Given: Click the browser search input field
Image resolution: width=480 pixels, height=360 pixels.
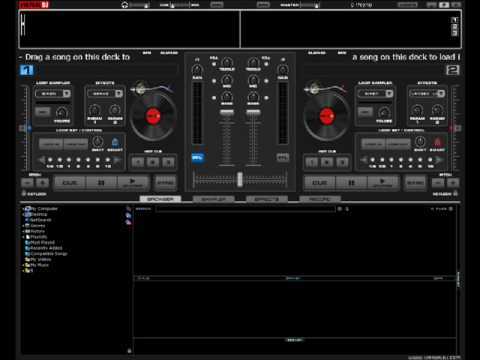Looking at the screenshot, I should coord(245,209).
